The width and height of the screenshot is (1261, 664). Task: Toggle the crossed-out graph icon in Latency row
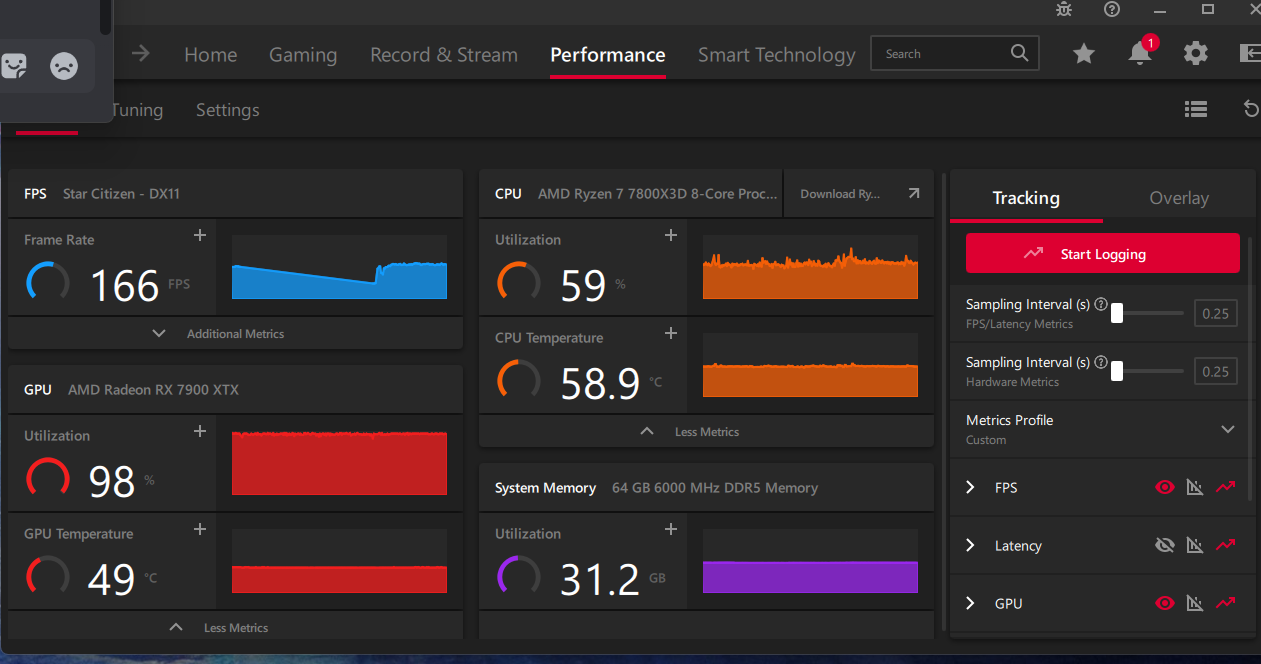pyautogui.click(x=1195, y=546)
